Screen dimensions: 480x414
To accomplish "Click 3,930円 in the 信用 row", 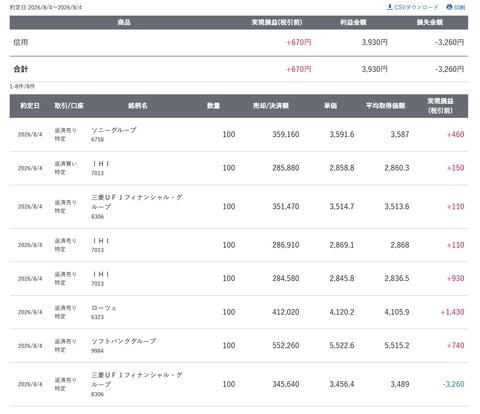I will pos(375,42).
